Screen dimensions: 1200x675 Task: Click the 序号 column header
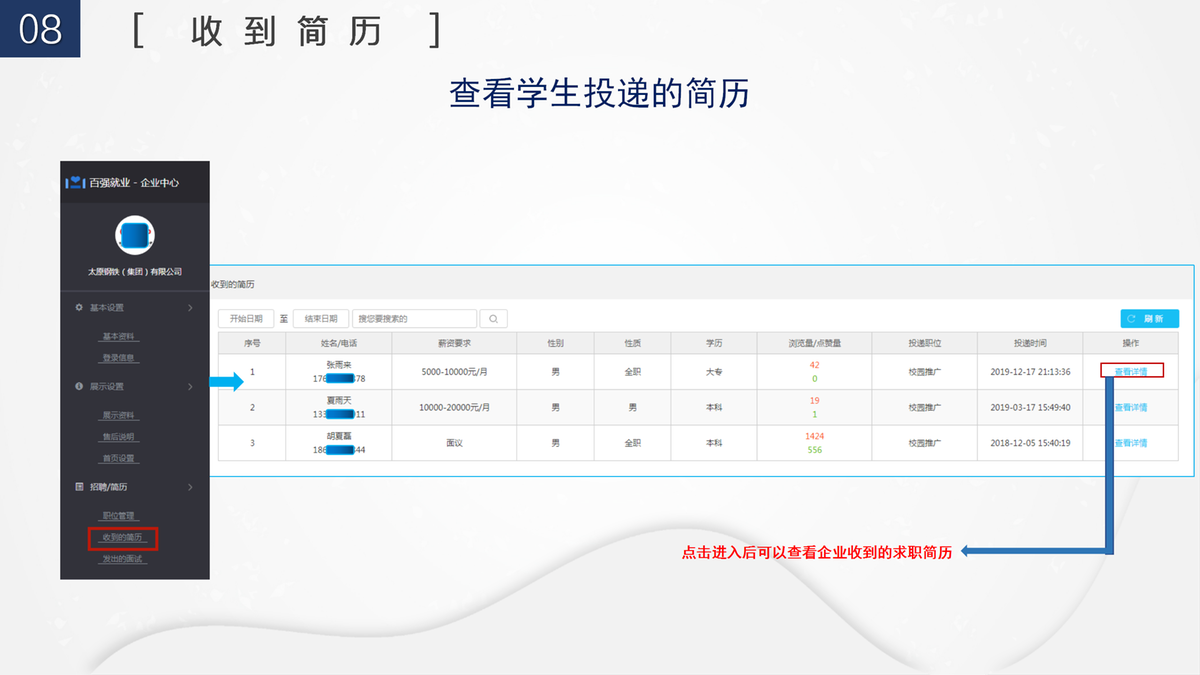252,343
